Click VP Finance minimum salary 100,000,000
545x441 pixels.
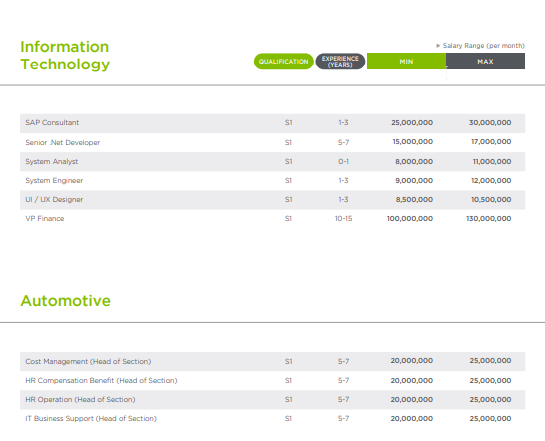coord(410,219)
